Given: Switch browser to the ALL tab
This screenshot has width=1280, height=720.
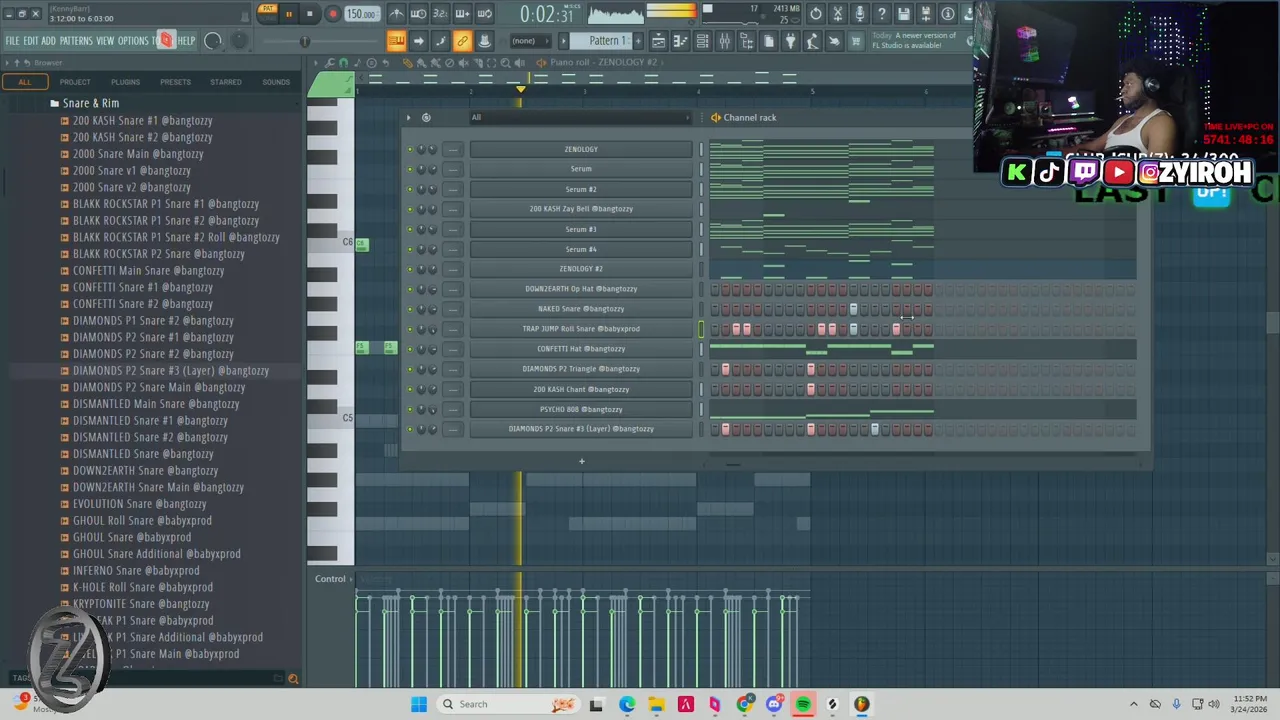Looking at the screenshot, I should [x=25, y=82].
